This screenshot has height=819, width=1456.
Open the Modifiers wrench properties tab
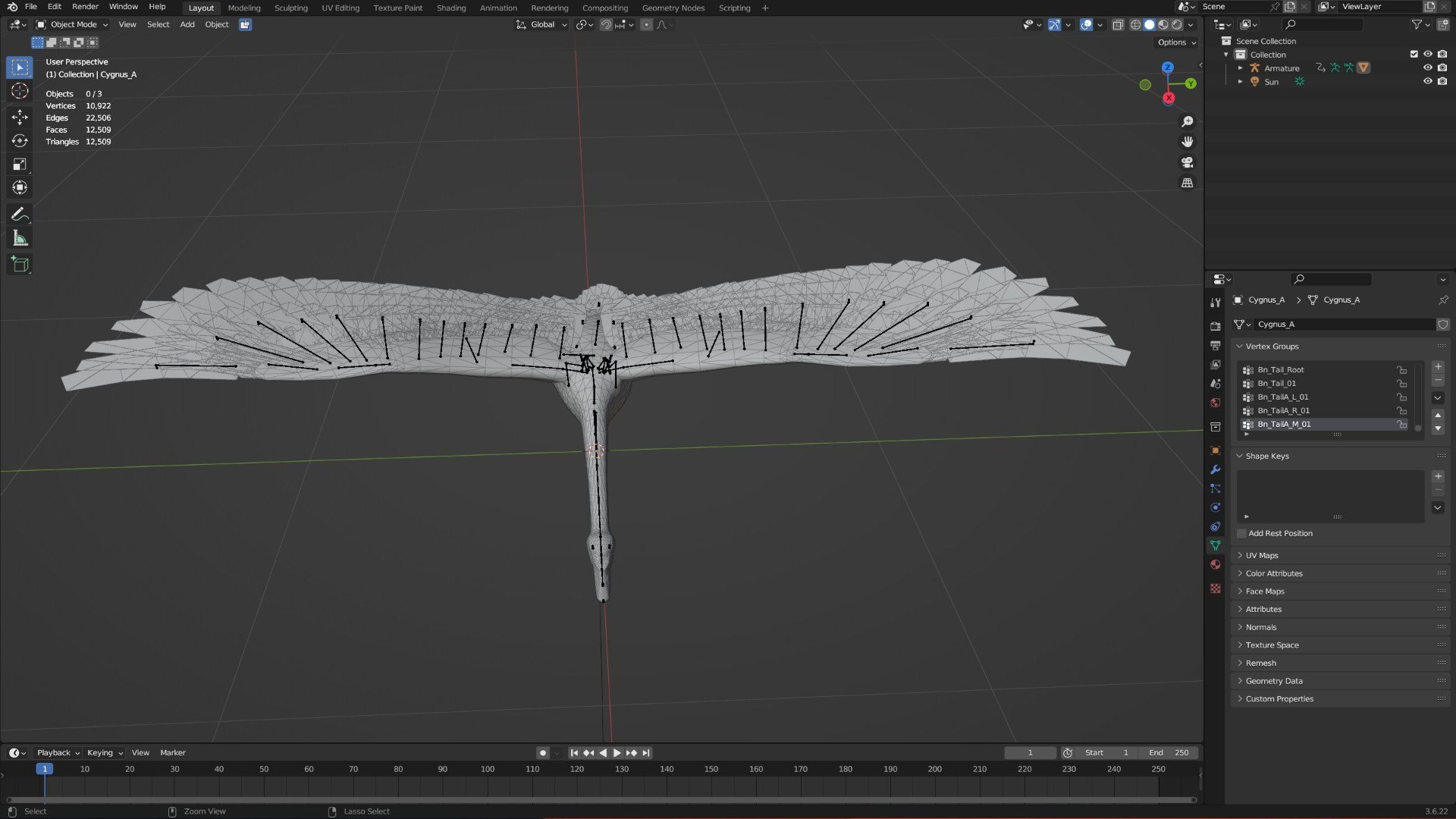(1216, 469)
